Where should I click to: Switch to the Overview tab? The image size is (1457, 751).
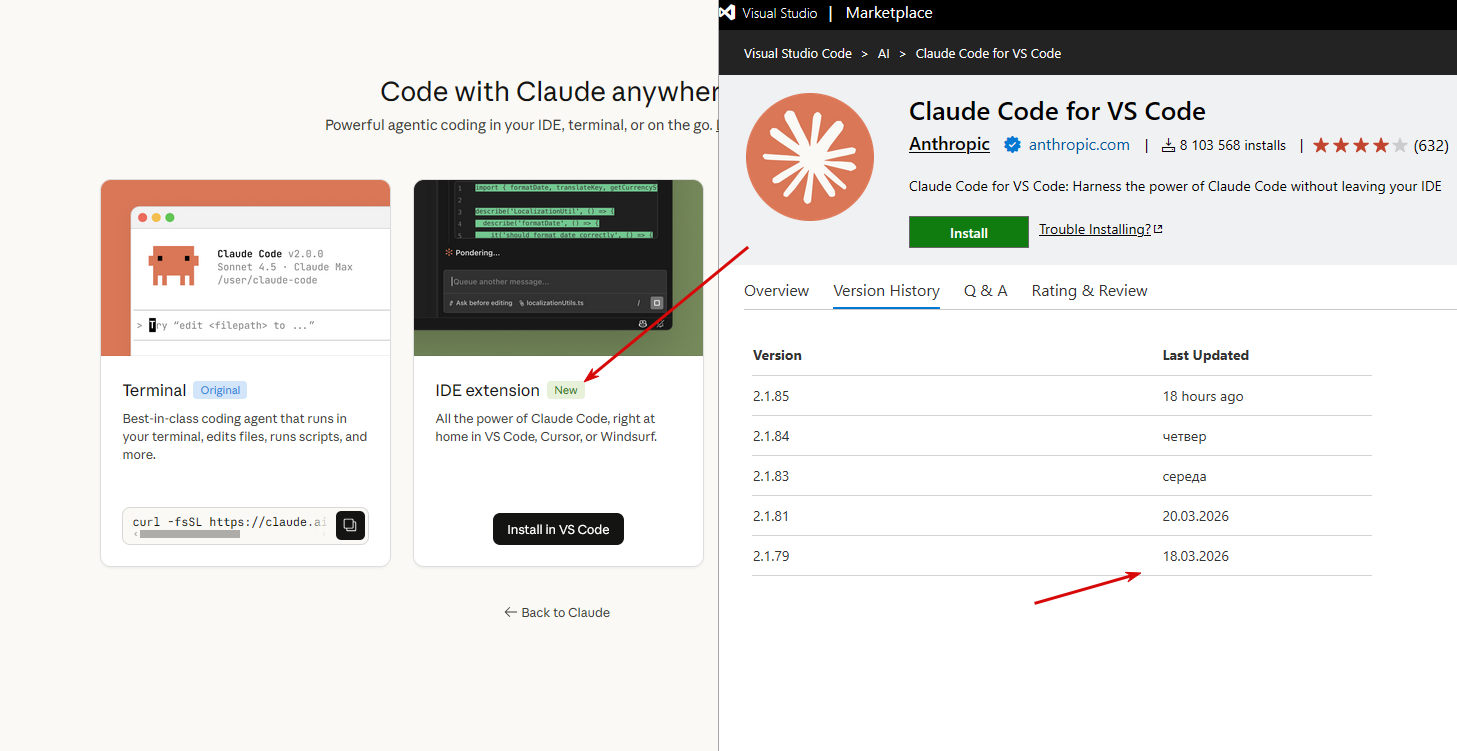[776, 290]
